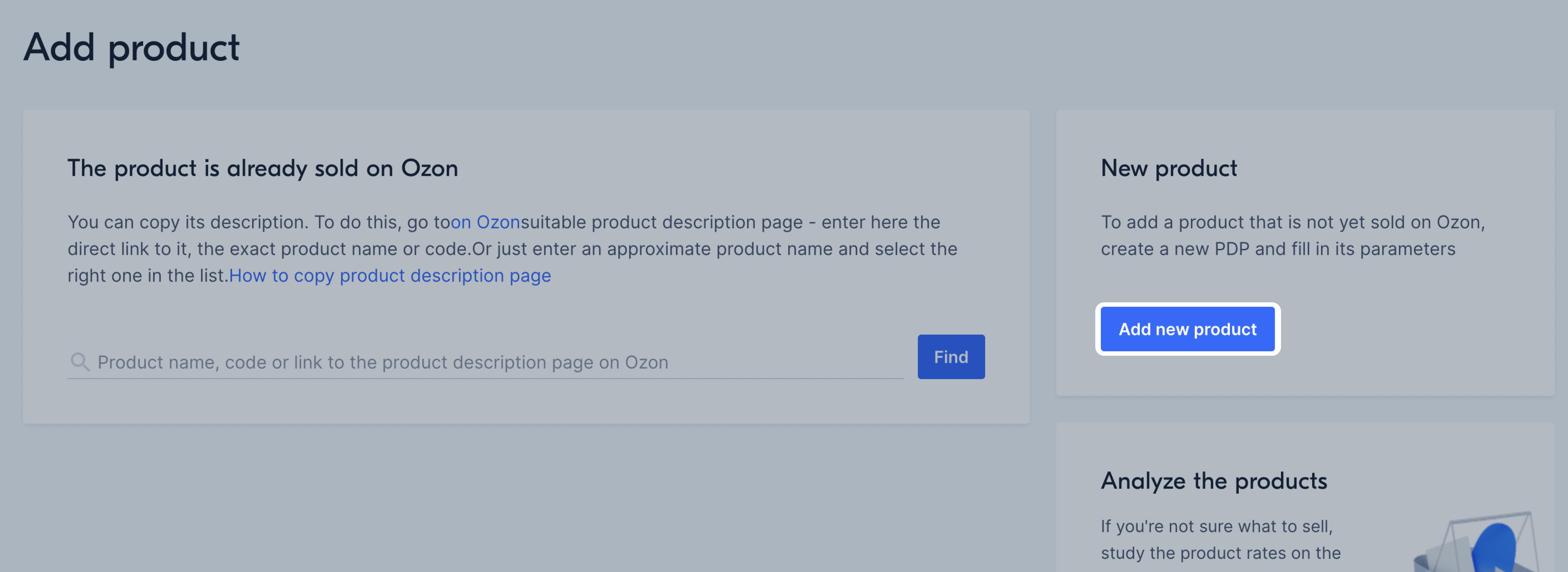Click 'right one in the list.' text

[148, 275]
